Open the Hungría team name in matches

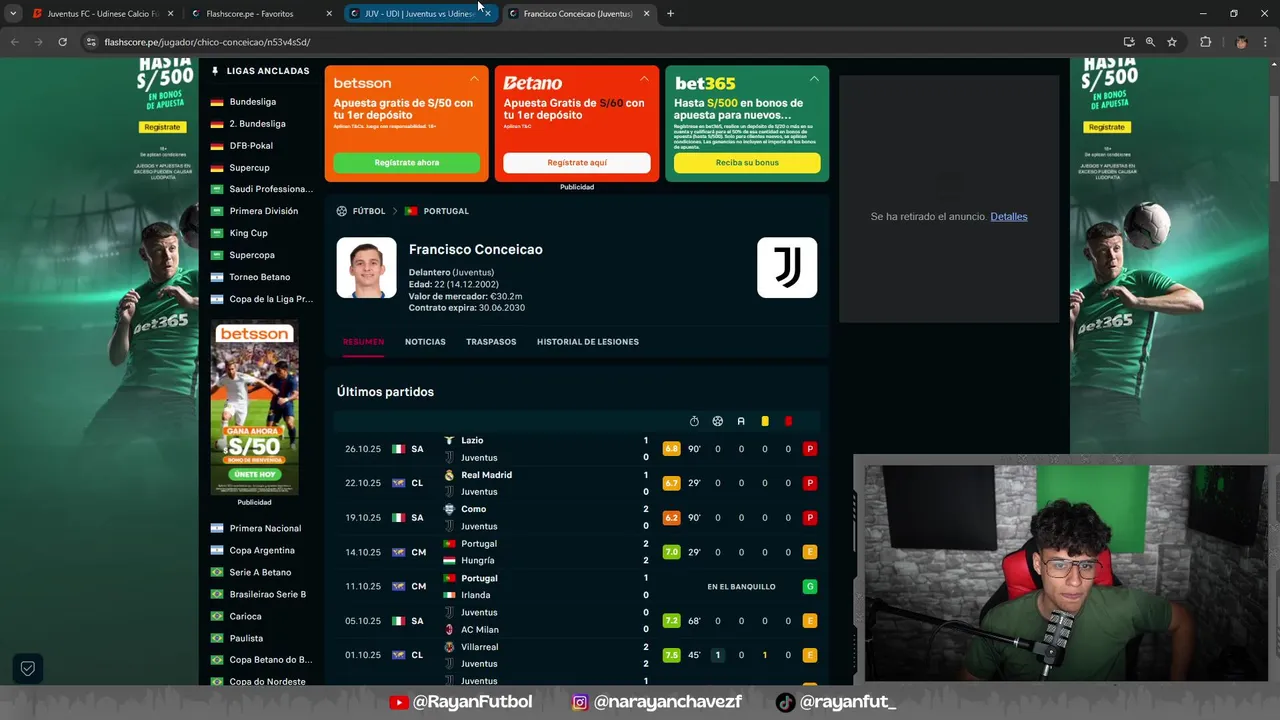click(x=477, y=561)
